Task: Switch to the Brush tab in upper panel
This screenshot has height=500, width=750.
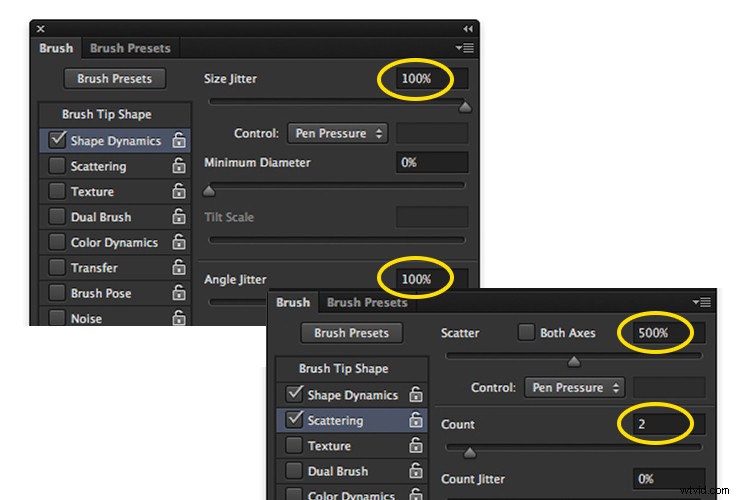Action: pos(56,48)
